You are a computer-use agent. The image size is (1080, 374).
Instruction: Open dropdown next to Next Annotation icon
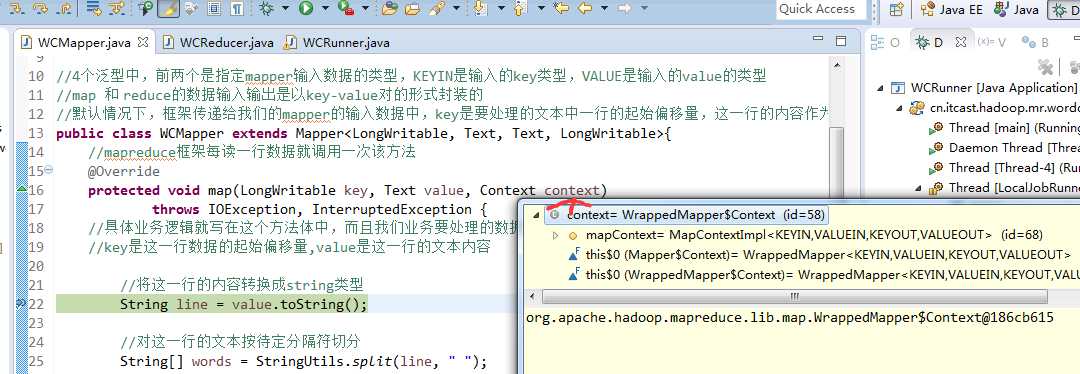pos(501,8)
